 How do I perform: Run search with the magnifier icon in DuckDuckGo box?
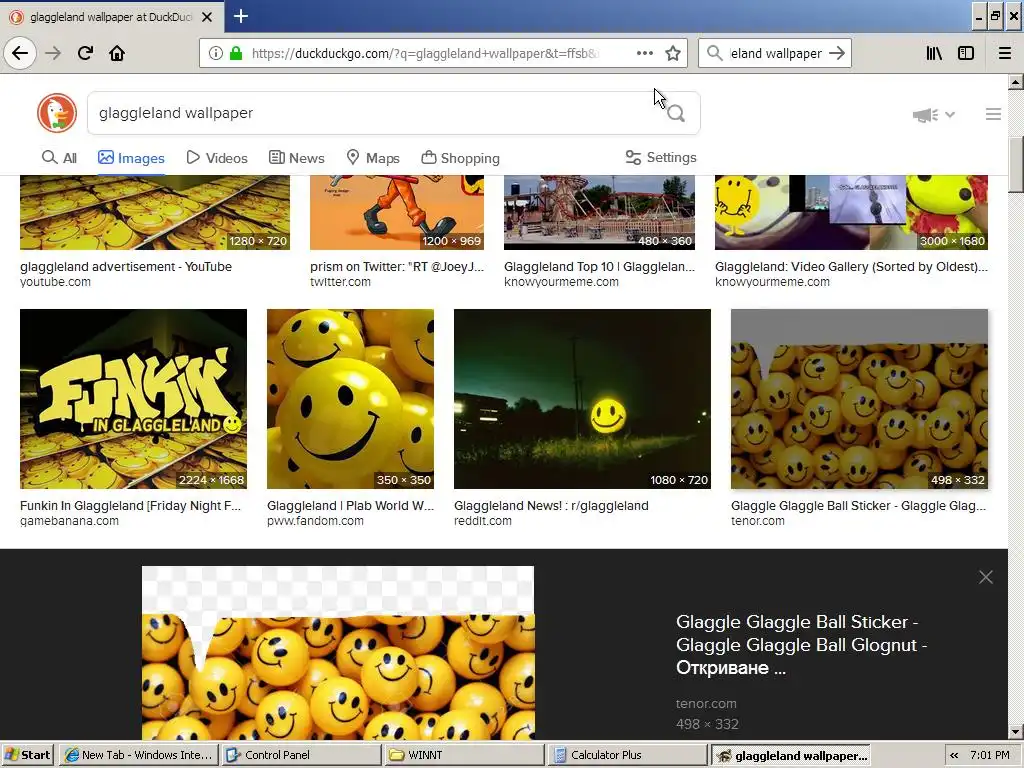point(676,114)
